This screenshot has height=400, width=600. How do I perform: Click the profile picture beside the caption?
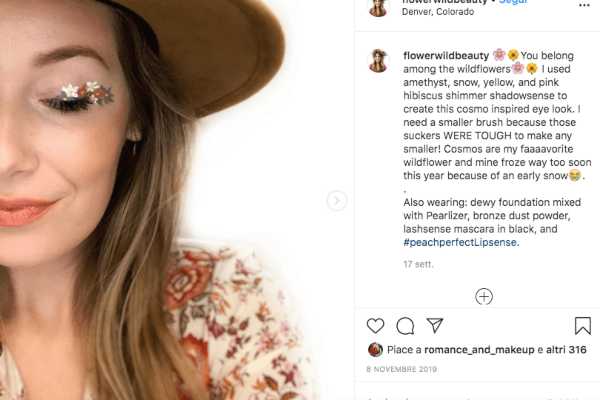(378, 60)
